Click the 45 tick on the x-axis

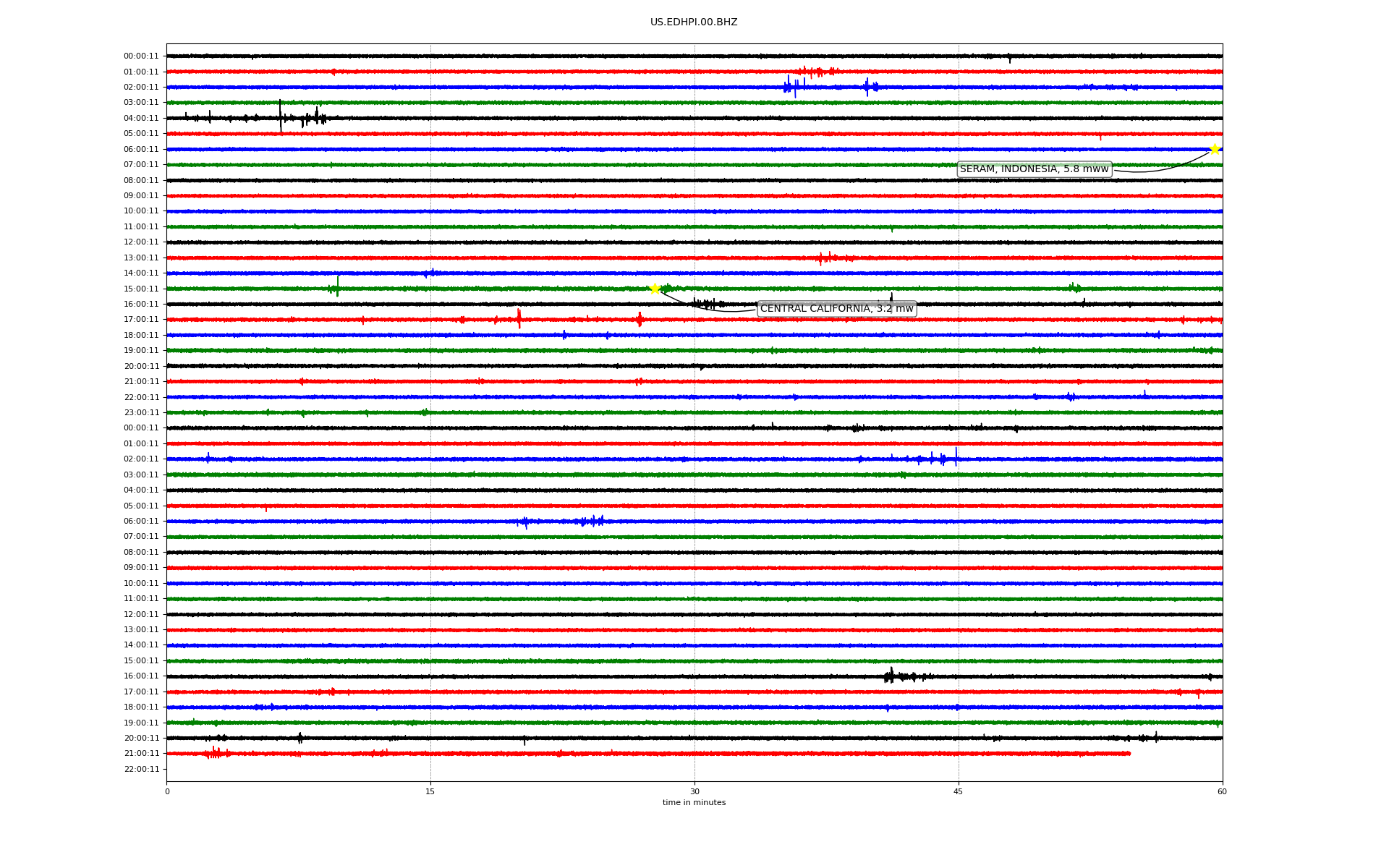[x=959, y=791]
